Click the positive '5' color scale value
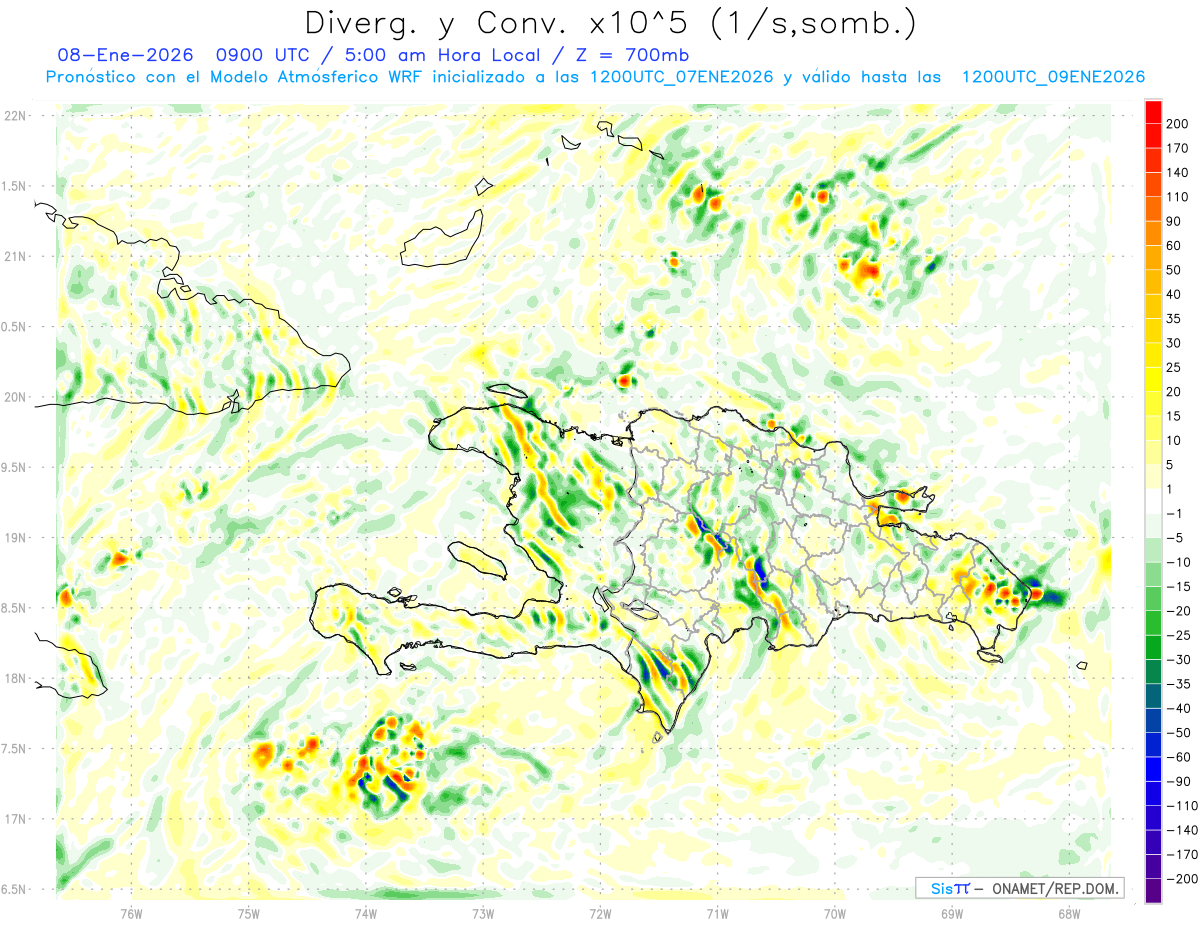The width and height of the screenshot is (1200, 927). pos(1172,465)
